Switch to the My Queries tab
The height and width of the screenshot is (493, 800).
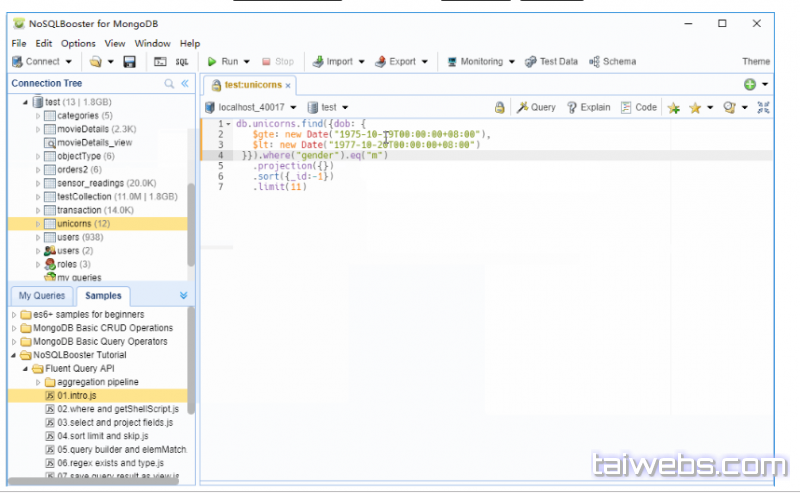coord(41,295)
